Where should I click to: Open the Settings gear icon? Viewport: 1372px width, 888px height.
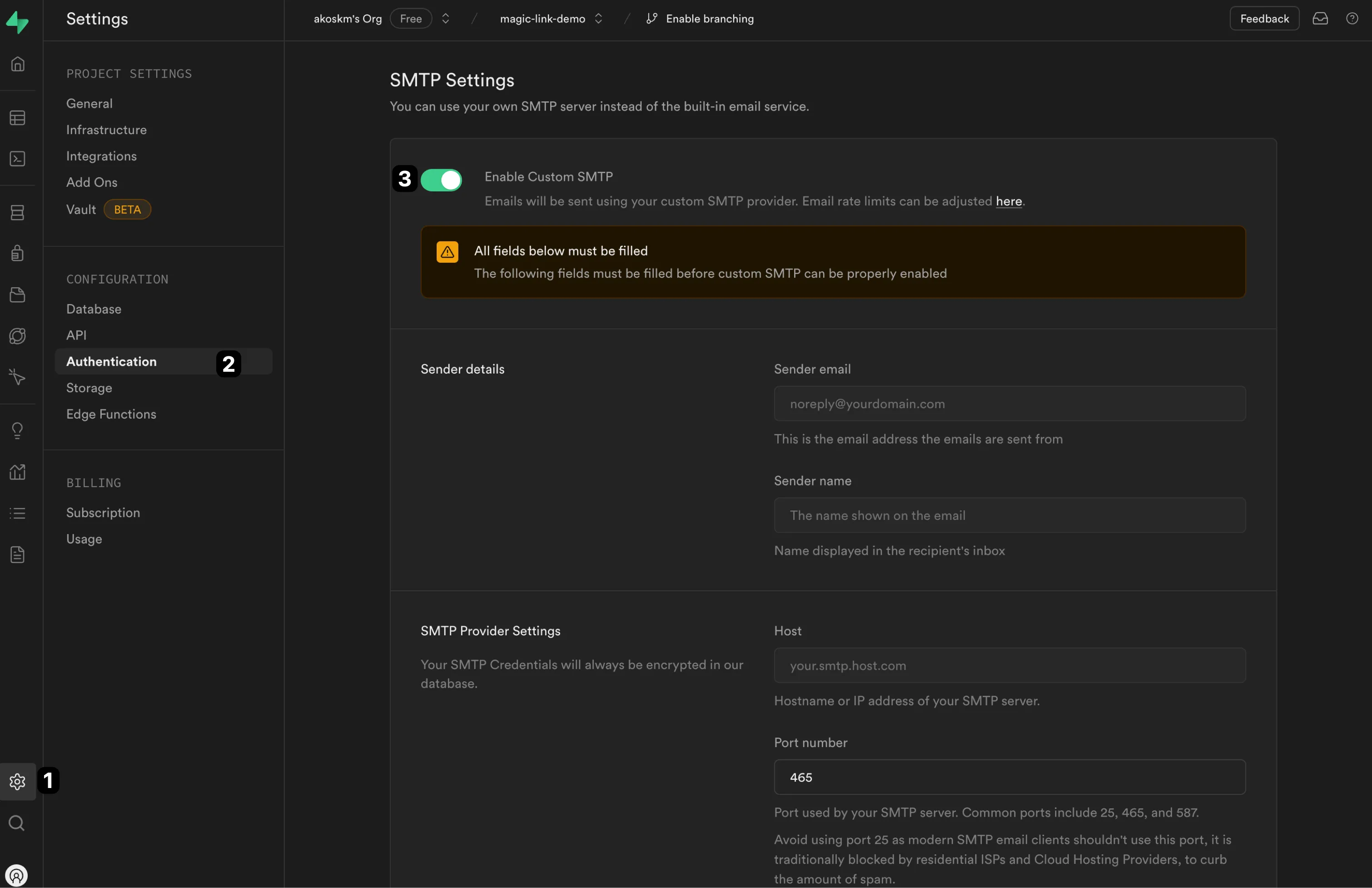[18, 782]
